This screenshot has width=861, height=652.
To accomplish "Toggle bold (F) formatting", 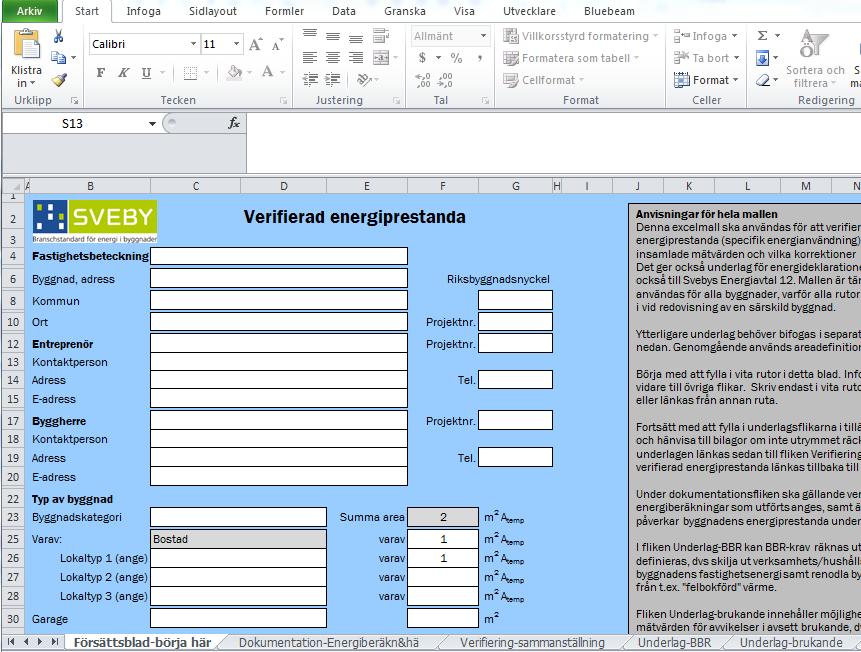I will point(100,73).
